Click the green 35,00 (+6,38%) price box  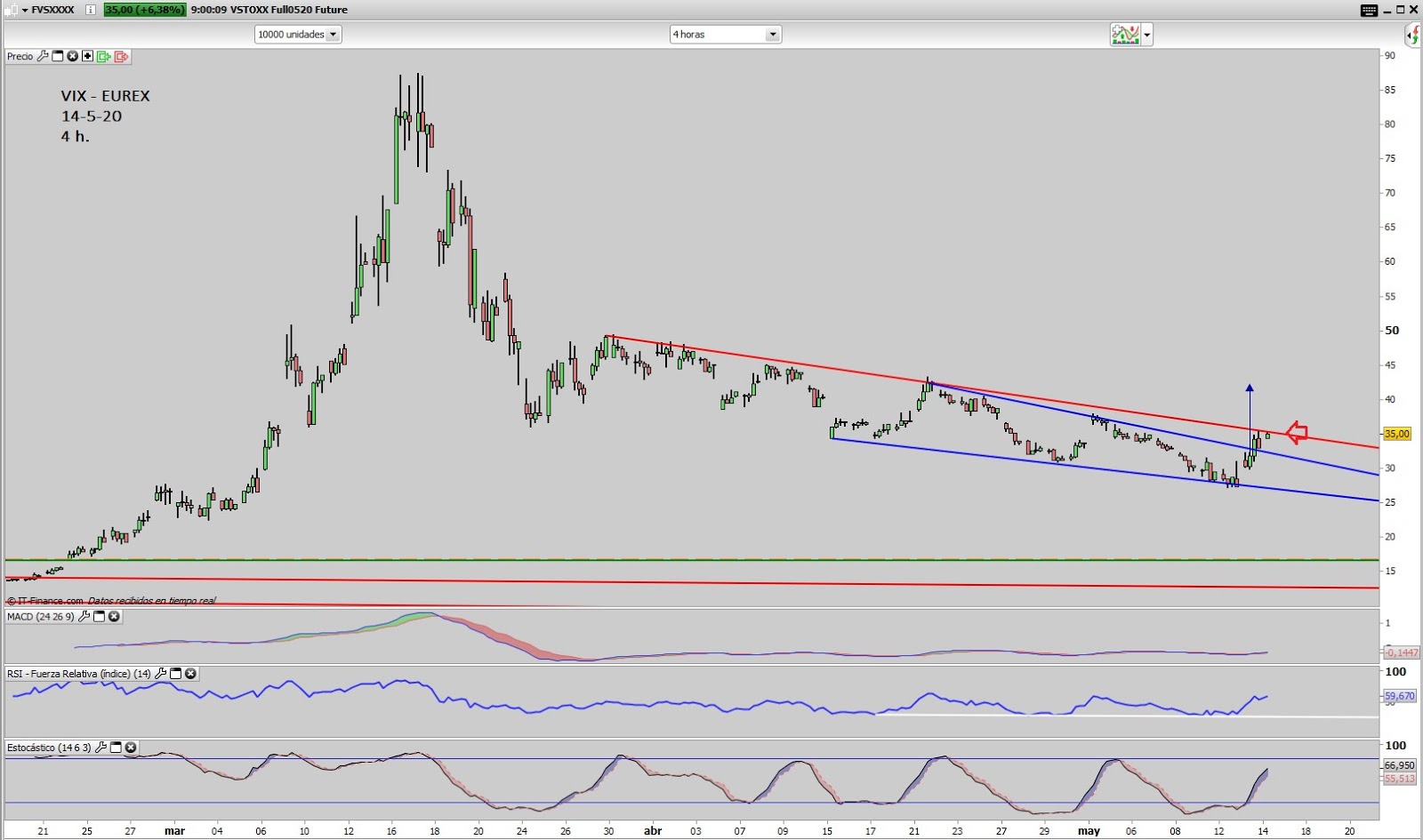(x=145, y=10)
